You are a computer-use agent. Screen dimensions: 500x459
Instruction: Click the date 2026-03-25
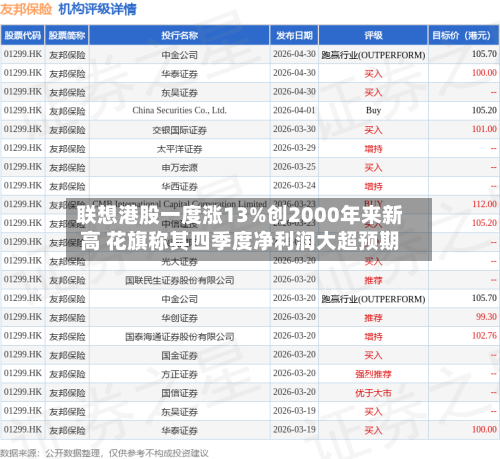pyautogui.click(x=294, y=167)
